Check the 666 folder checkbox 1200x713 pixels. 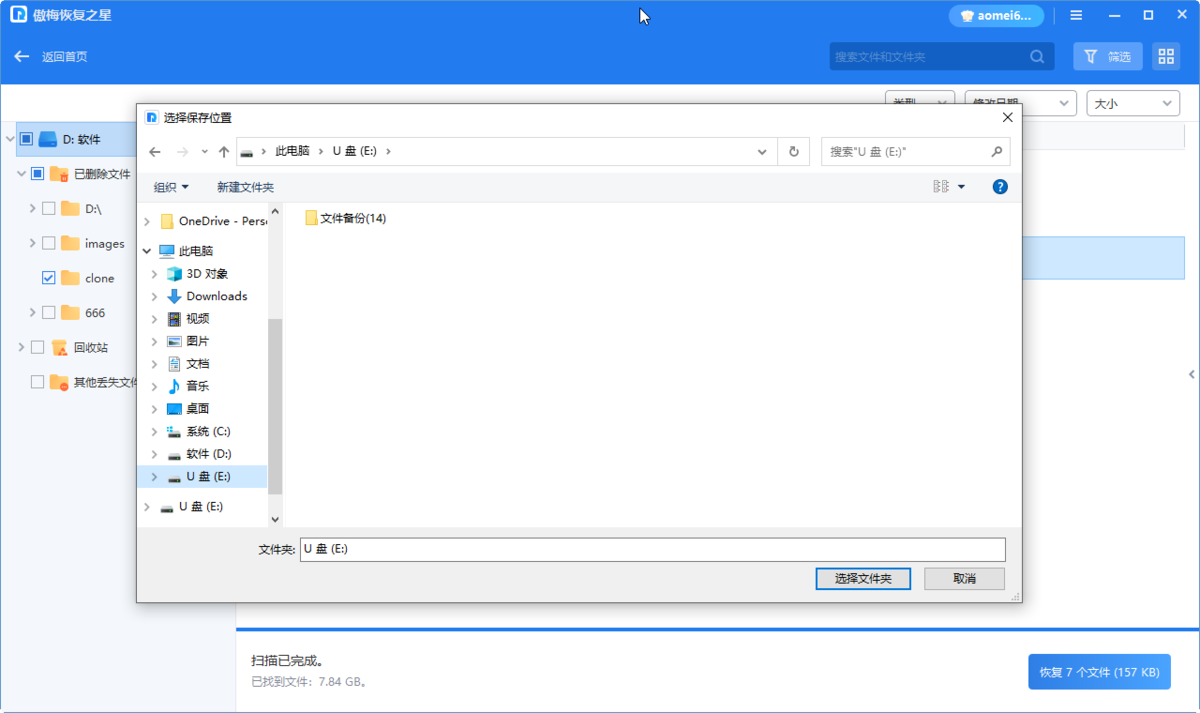click(x=48, y=313)
